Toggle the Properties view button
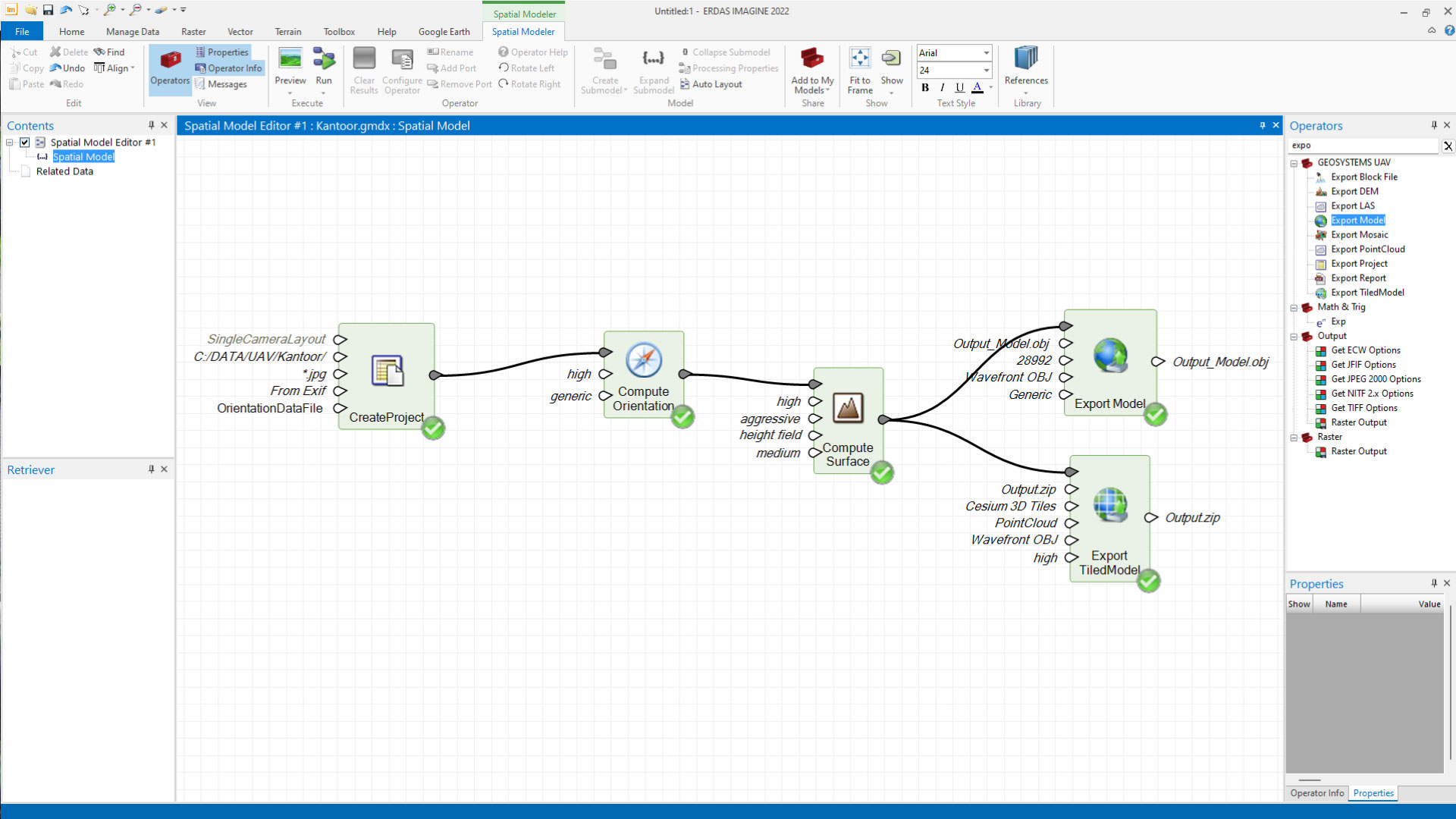 (x=221, y=52)
